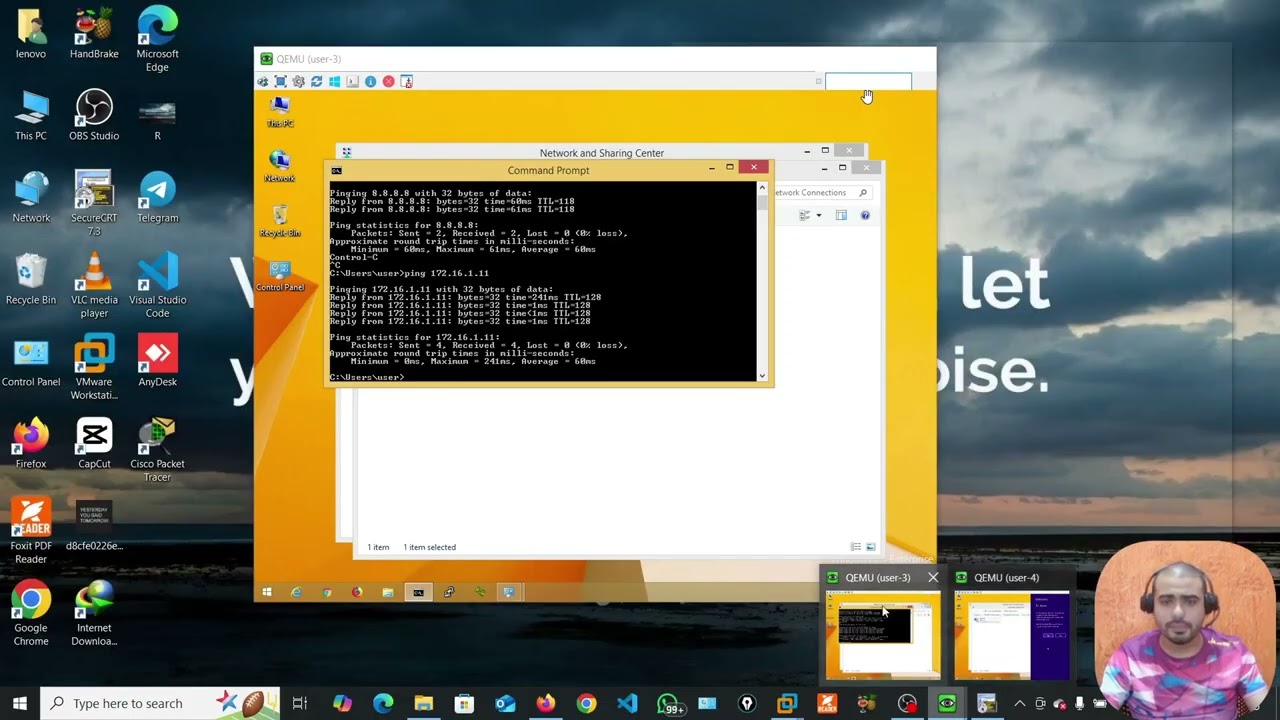Open CapCut desktop shortcut
1280x720 pixels.
94,444
